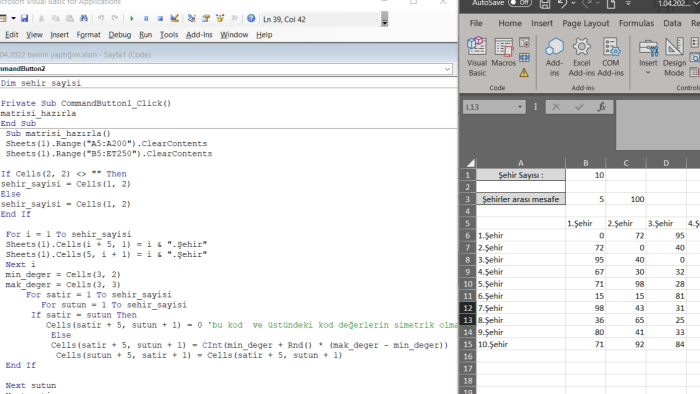Click the Use Relative References icon
This screenshot has width=700, height=394.
(x=525, y=58)
